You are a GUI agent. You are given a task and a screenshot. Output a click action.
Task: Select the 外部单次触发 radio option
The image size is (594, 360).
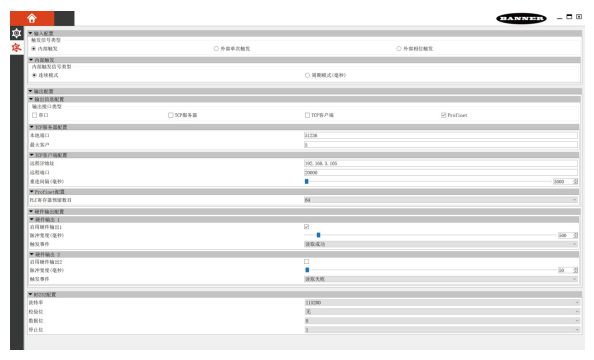[x=216, y=49]
